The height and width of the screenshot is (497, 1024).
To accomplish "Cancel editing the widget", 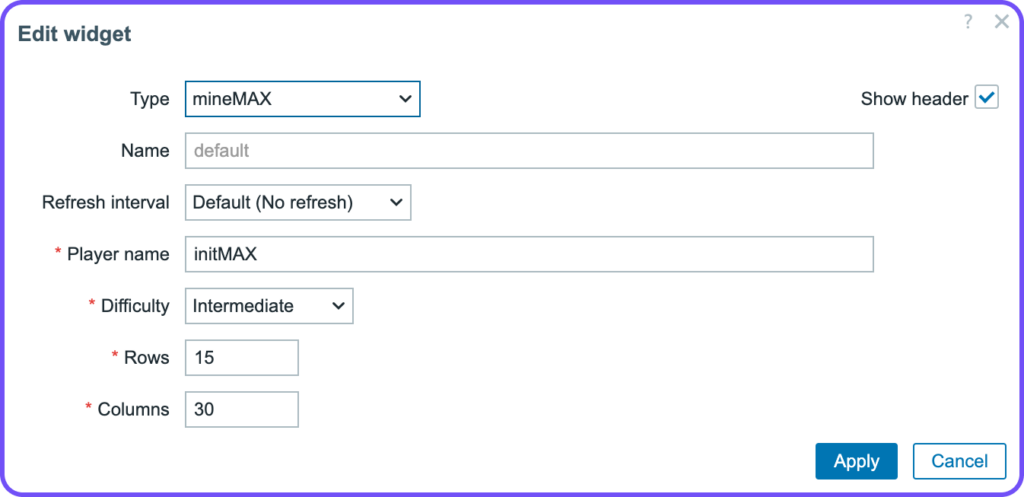I will [x=959, y=461].
